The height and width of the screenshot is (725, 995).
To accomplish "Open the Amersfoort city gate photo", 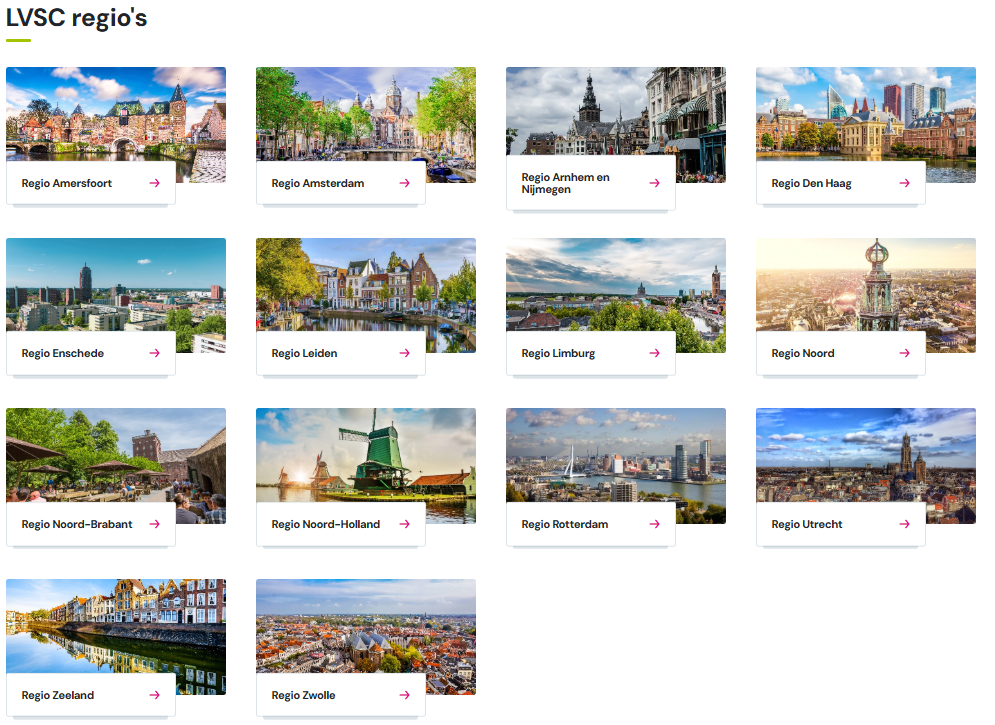I will click(116, 112).
